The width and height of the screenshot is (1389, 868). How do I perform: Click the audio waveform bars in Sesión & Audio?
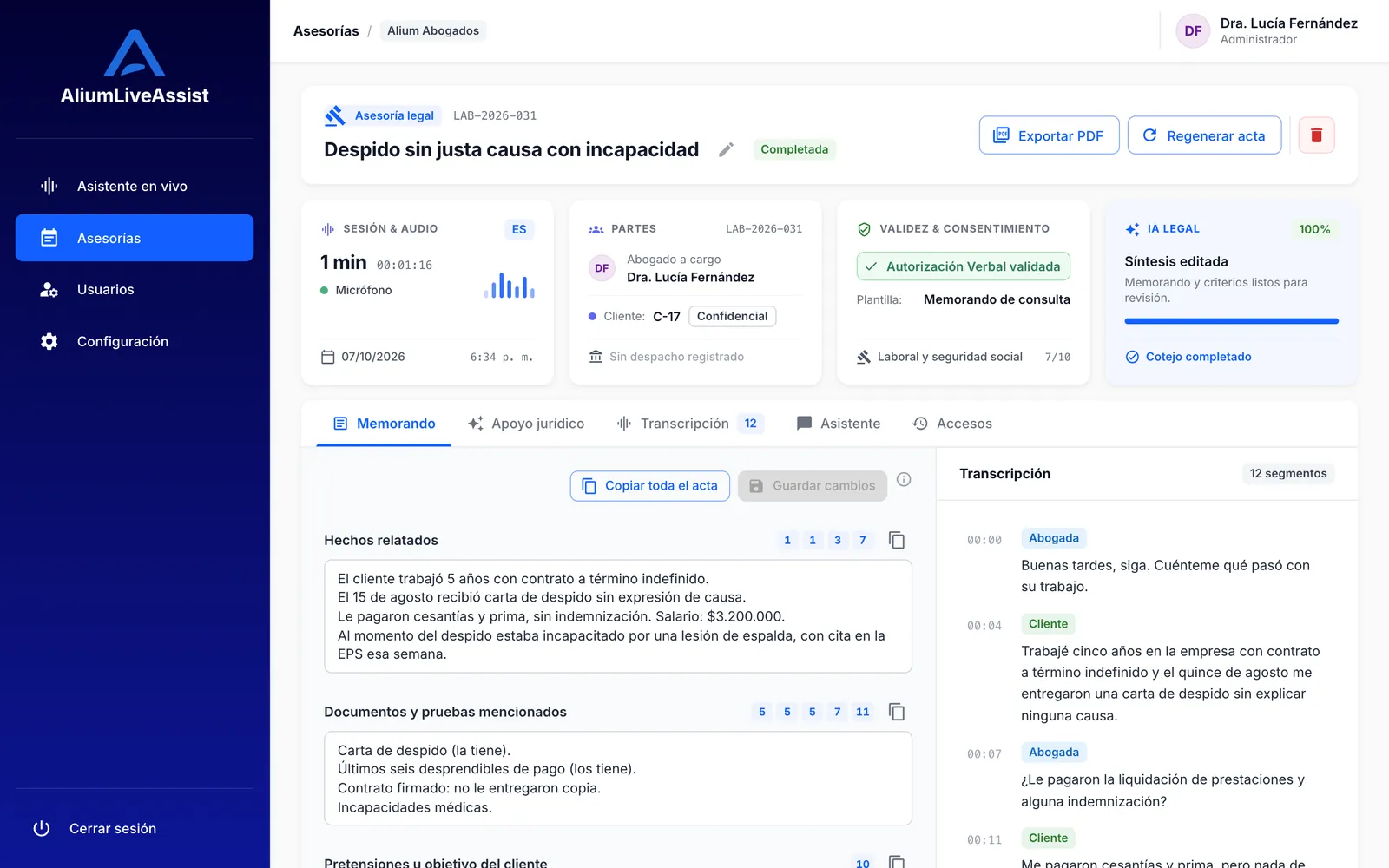(x=510, y=286)
